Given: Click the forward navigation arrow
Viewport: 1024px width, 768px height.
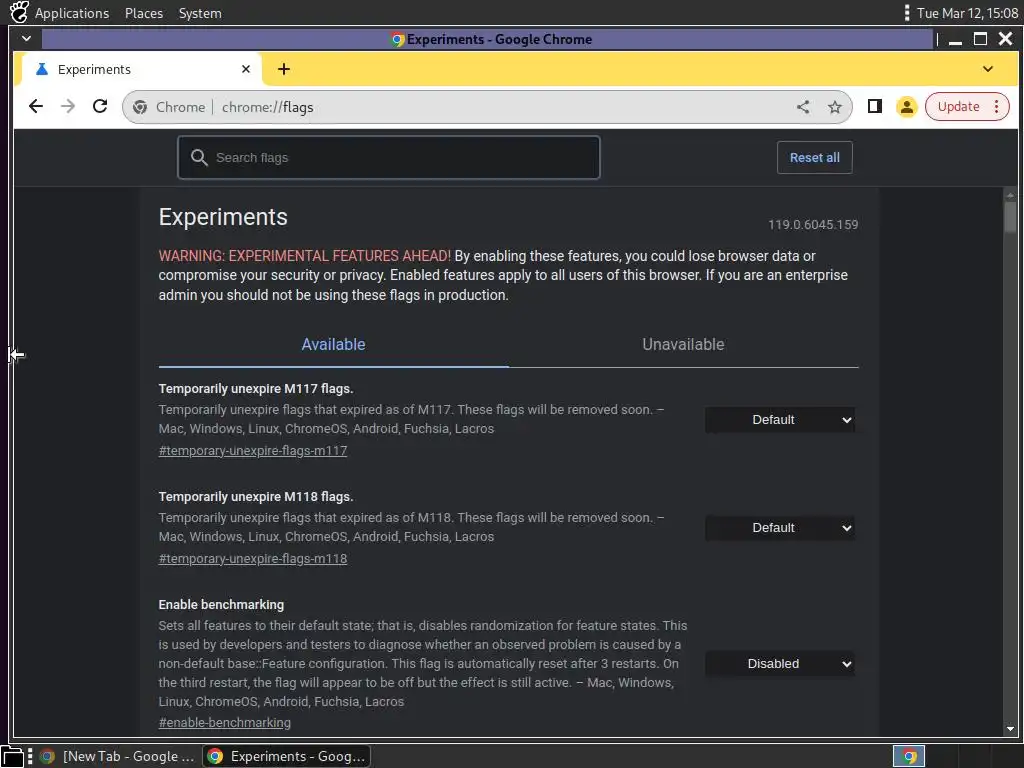Looking at the screenshot, I should click(68, 106).
